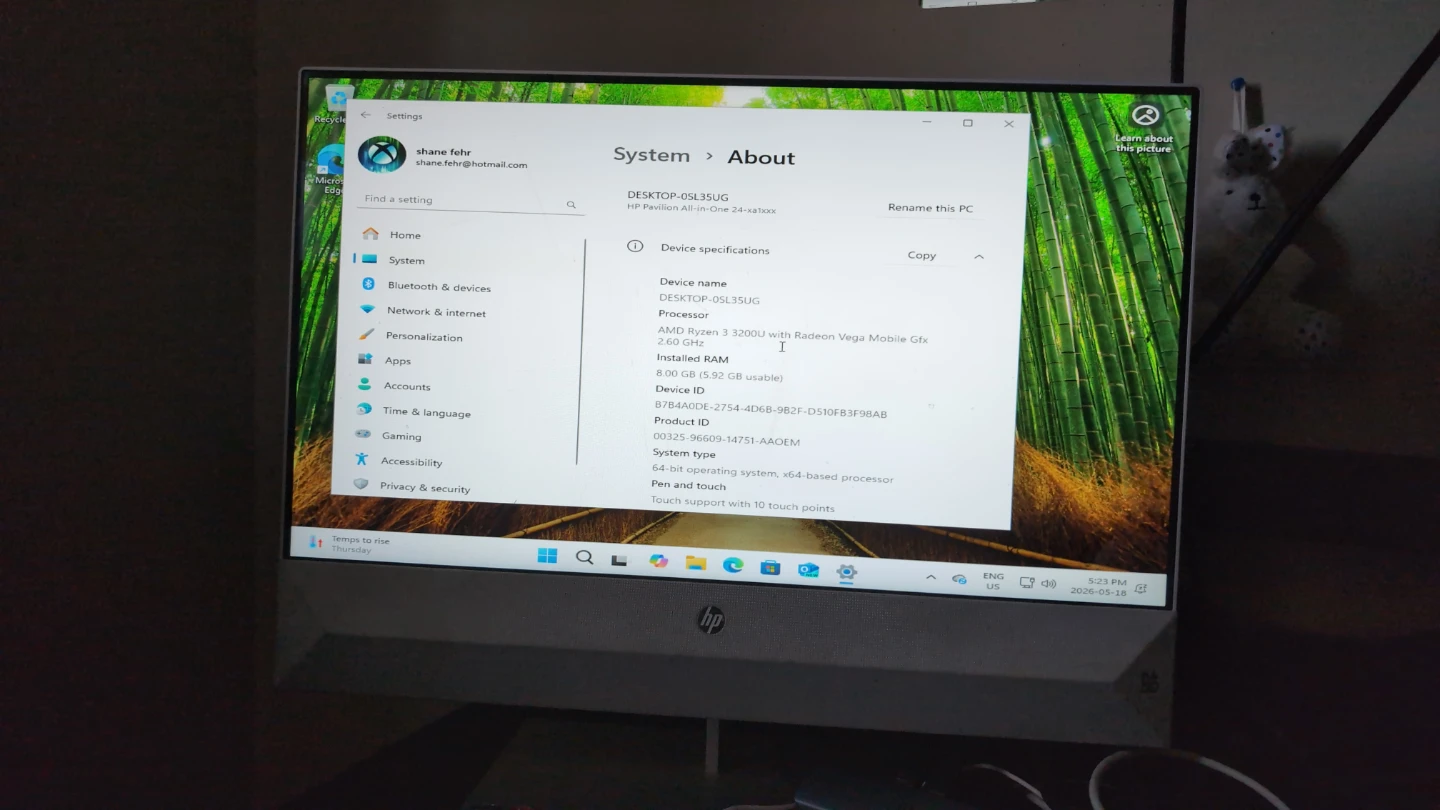Click the search magnifier in Find a setting
The image size is (1440, 810).
(x=571, y=204)
